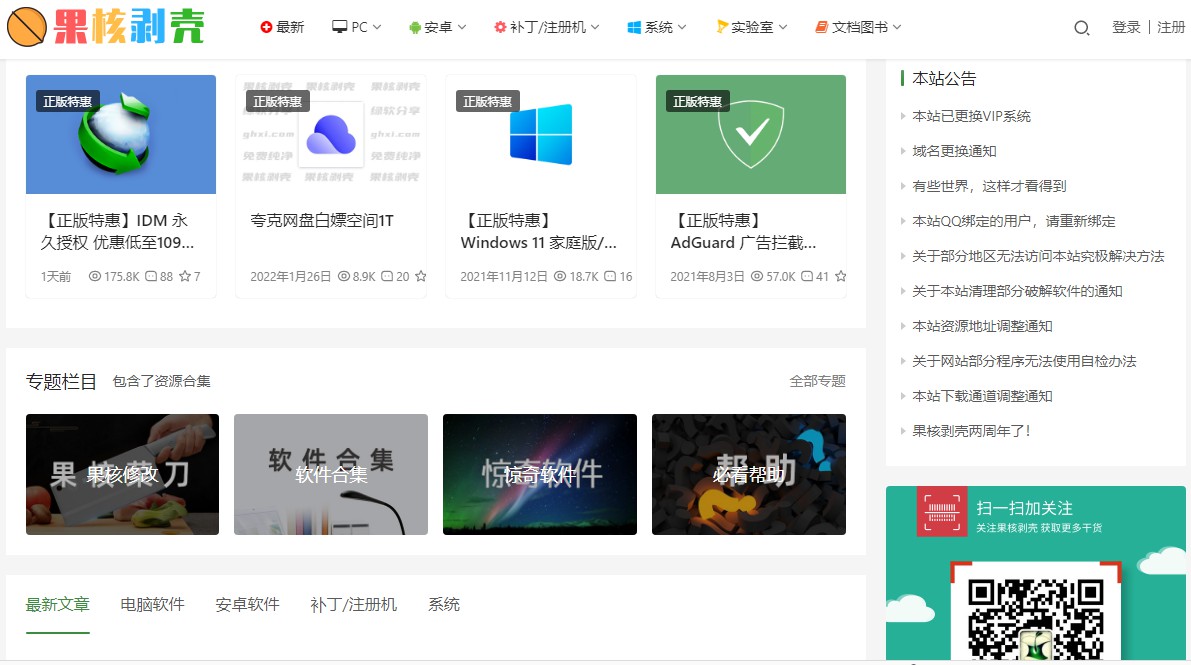Viewport: 1191px width, 665px height.
Task: Open Windows 11 家庭版 article title
Action: click(x=539, y=232)
